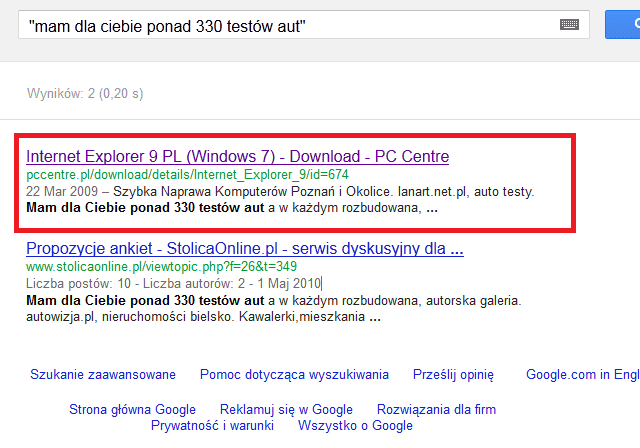Click the Wyników: 2 result count text
This screenshot has width=640, height=448.
(x=87, y=95)
